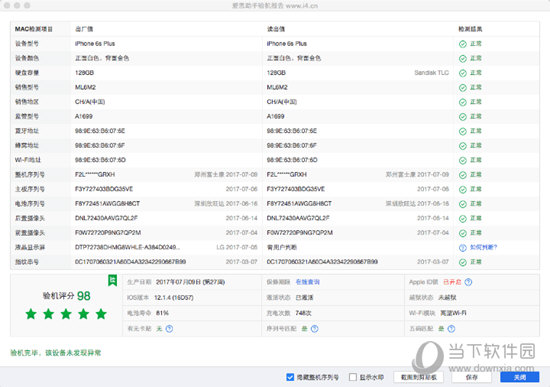
Task: Click the check icon in the Bluetooth address row ending 6E
Action: 463,131
